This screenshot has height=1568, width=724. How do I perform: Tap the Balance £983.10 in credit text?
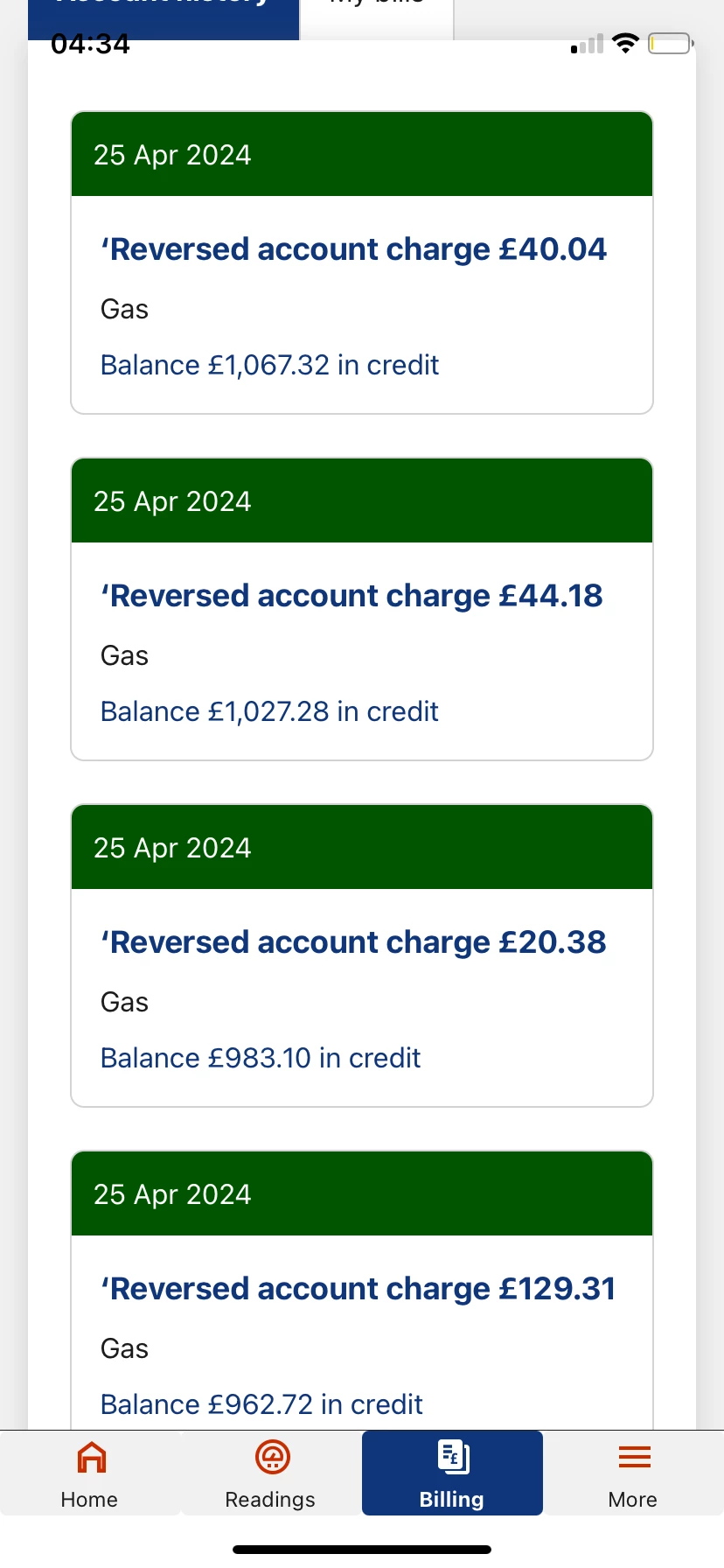(x=261, y=1058)
